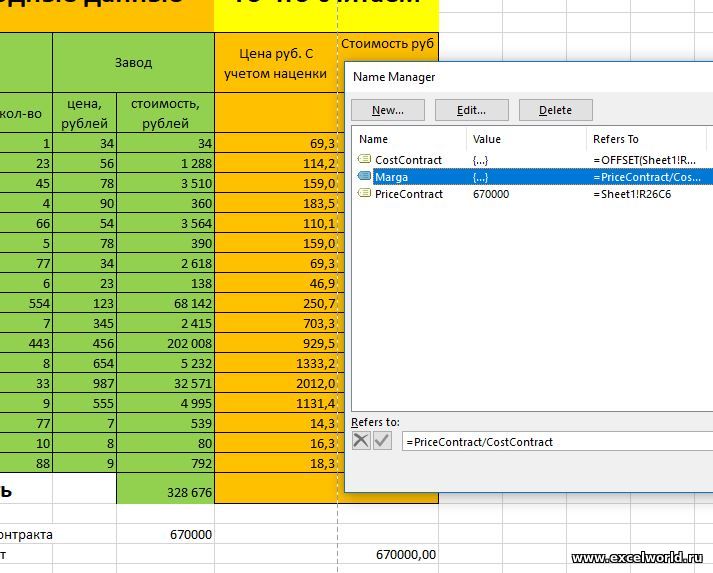Select the Завод header cell
The width and height of the screenshot is (713, 573).
[x=133, y=62]
